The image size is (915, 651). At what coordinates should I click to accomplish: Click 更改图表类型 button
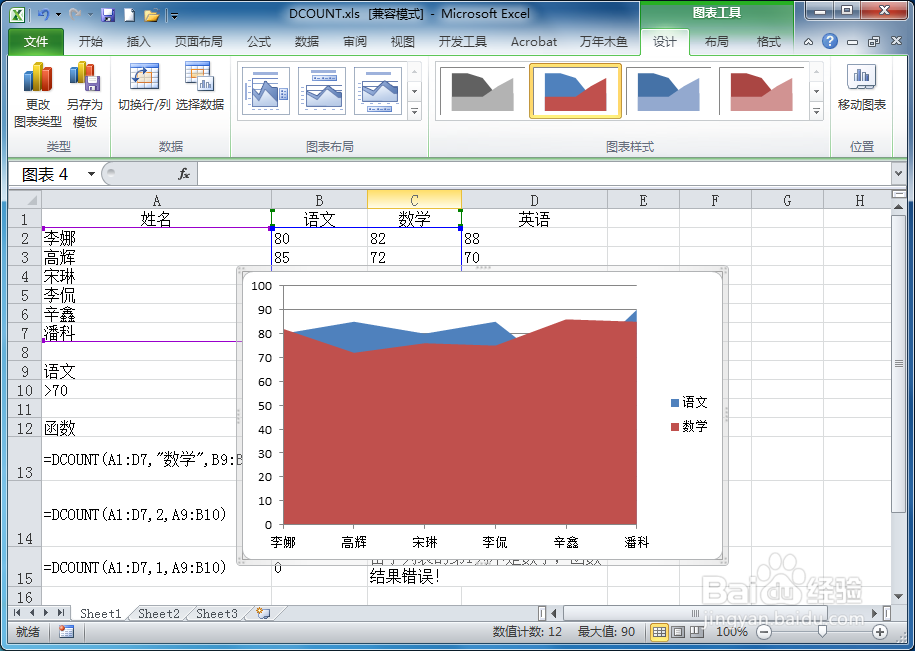pyautogui.click(x=38, y=94)
